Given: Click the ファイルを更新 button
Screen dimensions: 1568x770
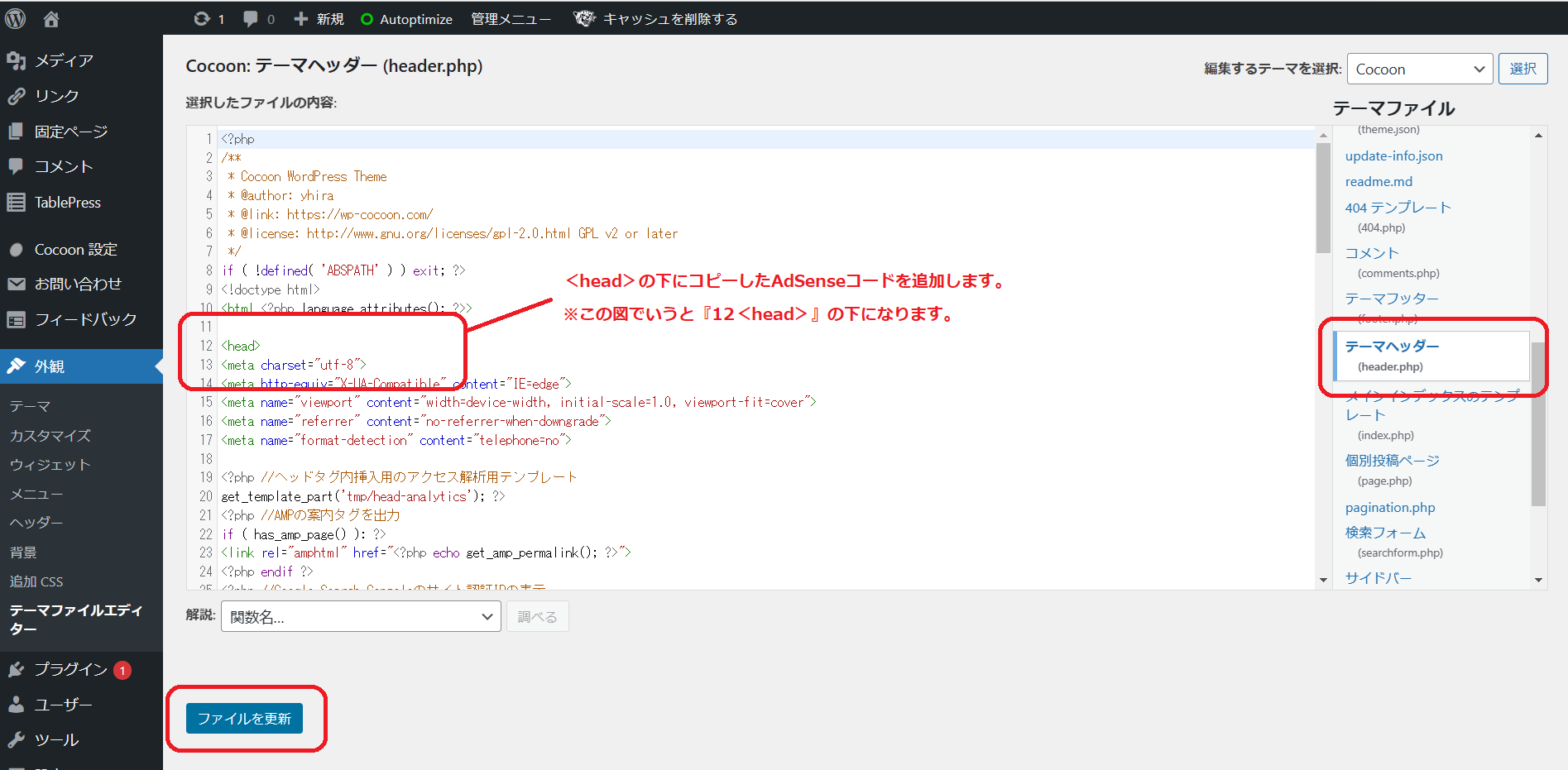Looking at the screenshot, I should coord(244,719).
